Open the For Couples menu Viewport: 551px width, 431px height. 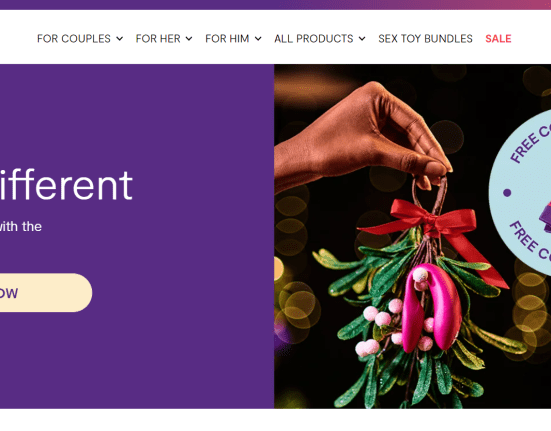pos(80,39)
